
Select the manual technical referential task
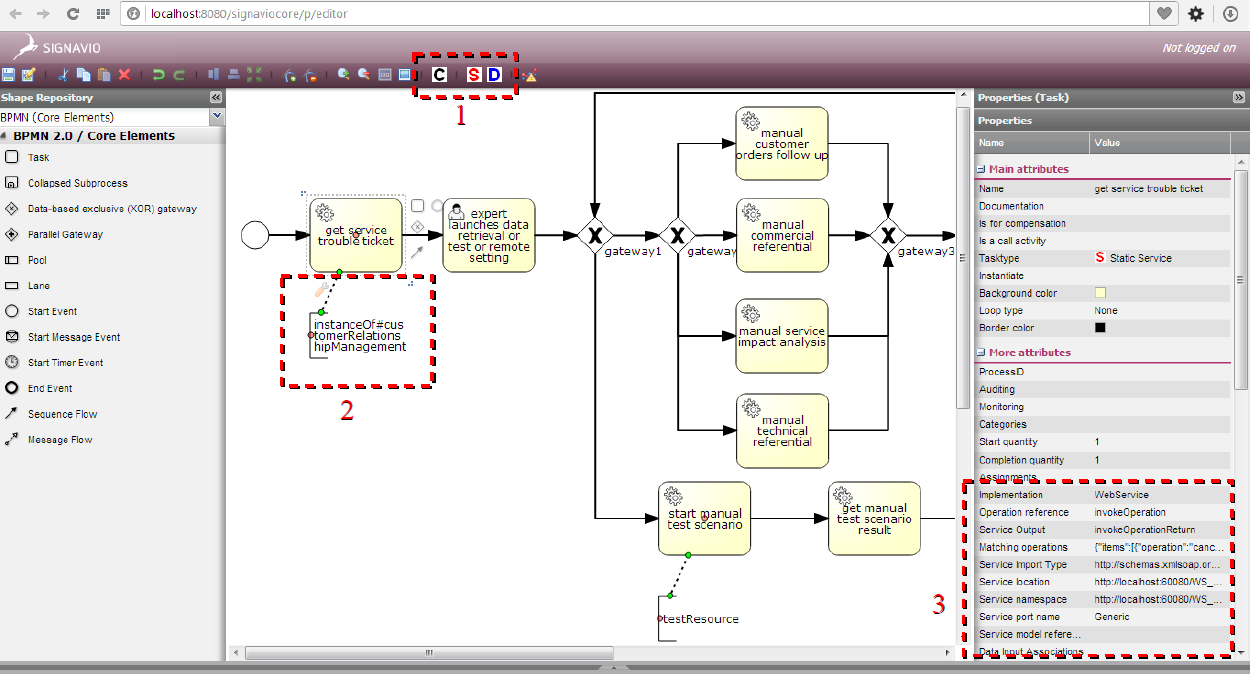pyautogui.click(x=782, y=431)
